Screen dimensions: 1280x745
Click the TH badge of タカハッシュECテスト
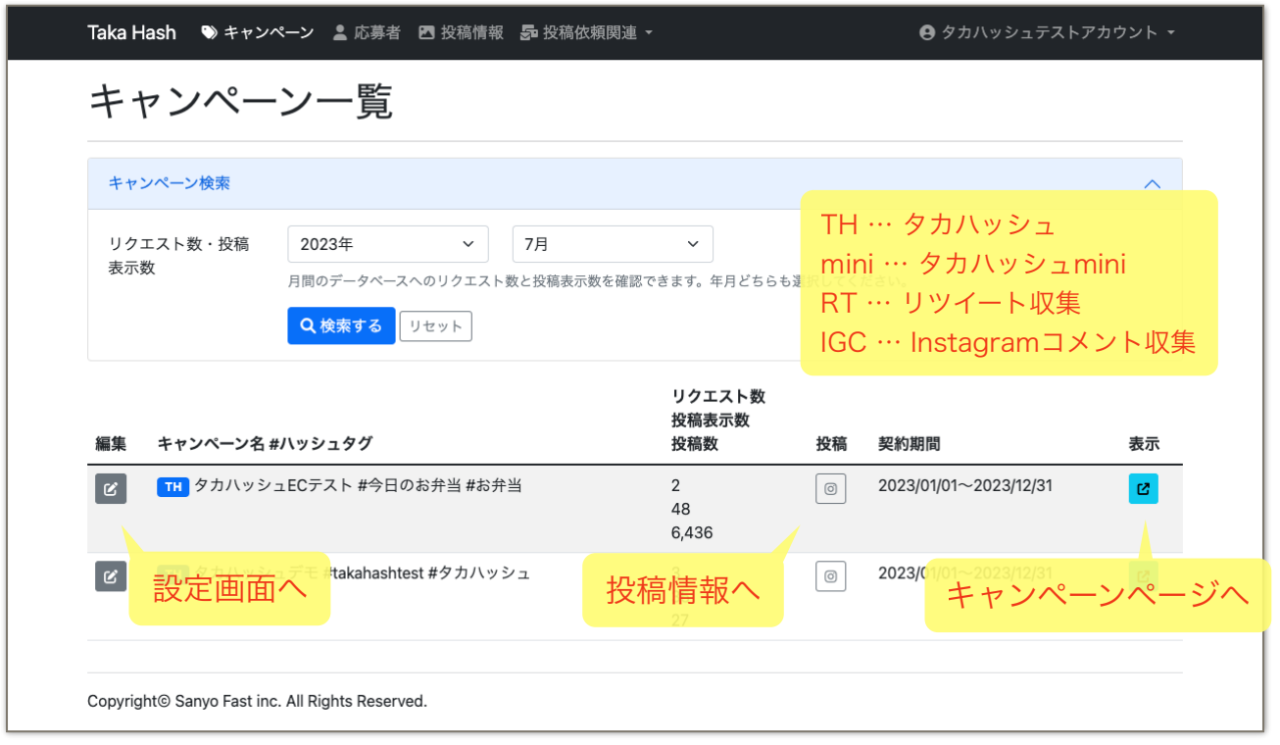click(x=173, y=487)
